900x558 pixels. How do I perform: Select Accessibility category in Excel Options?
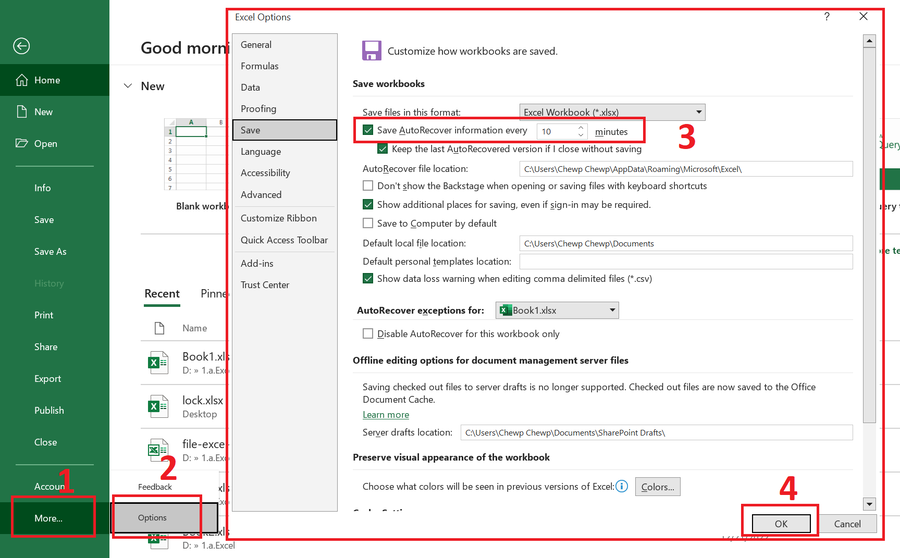(x=284, y=173)
